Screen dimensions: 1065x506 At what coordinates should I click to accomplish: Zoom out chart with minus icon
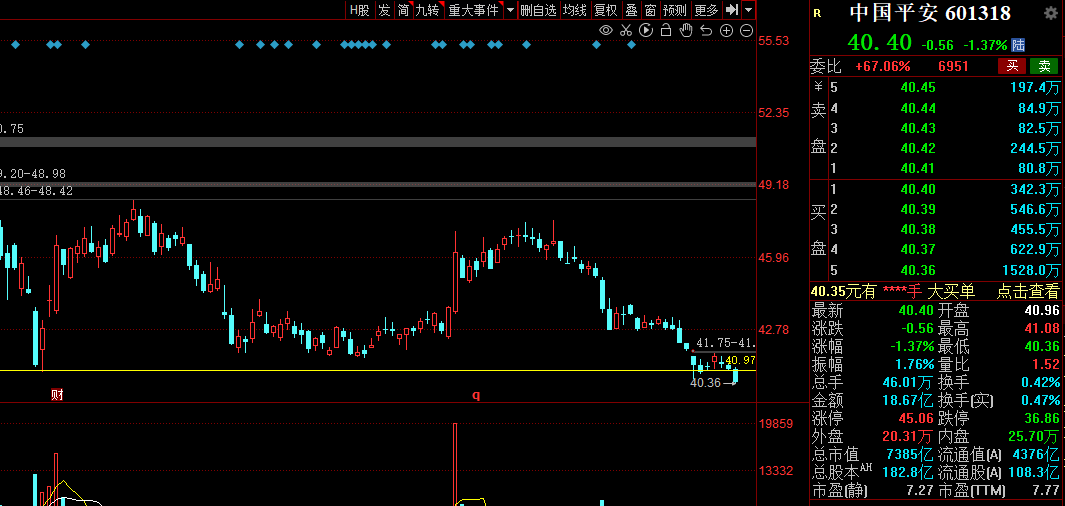746,30
